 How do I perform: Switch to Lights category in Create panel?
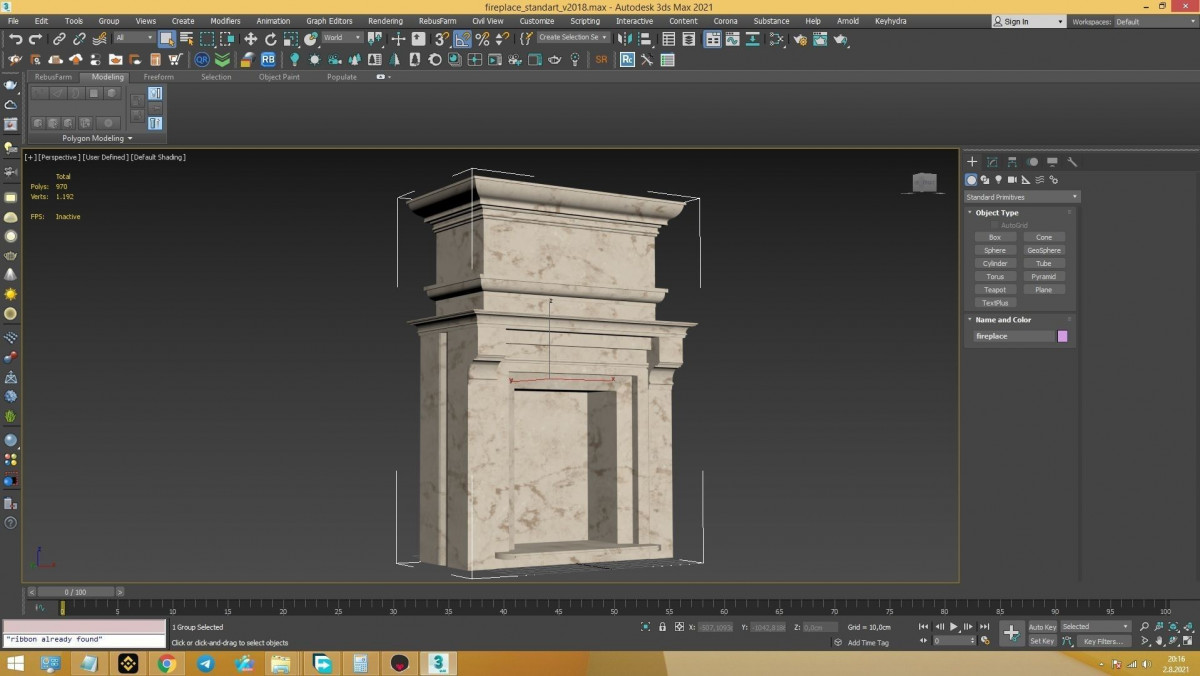tap(998, 180)
